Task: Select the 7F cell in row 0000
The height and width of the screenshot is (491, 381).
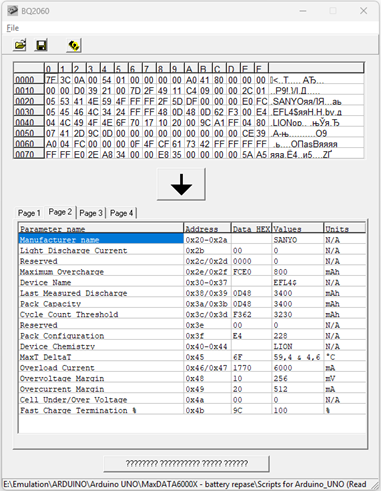Action: (x=51, y=80)
